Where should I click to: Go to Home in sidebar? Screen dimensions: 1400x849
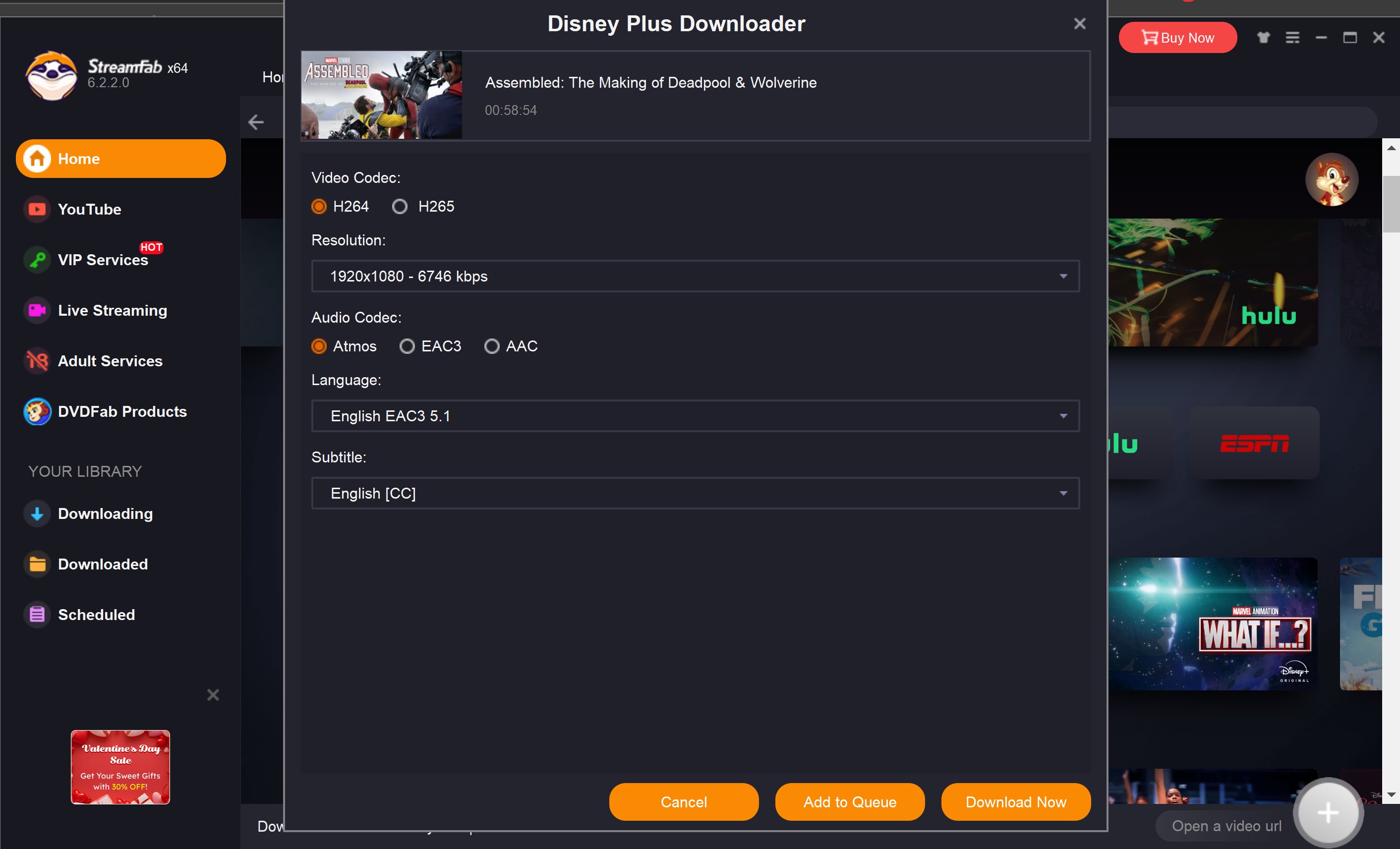(x=121, y=159)
